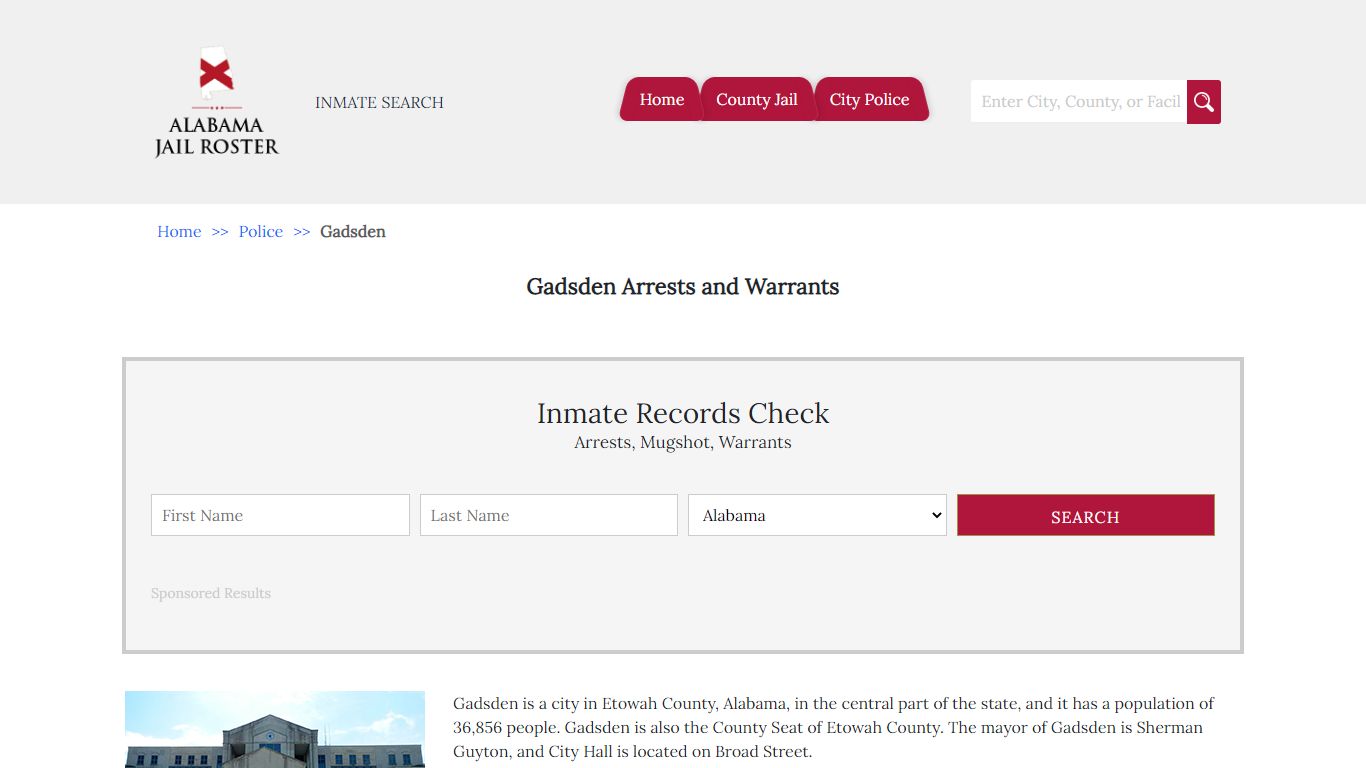Select the City Police navigation item
Viewport: 1366px width, 768px height.
(x=870, y=99)
